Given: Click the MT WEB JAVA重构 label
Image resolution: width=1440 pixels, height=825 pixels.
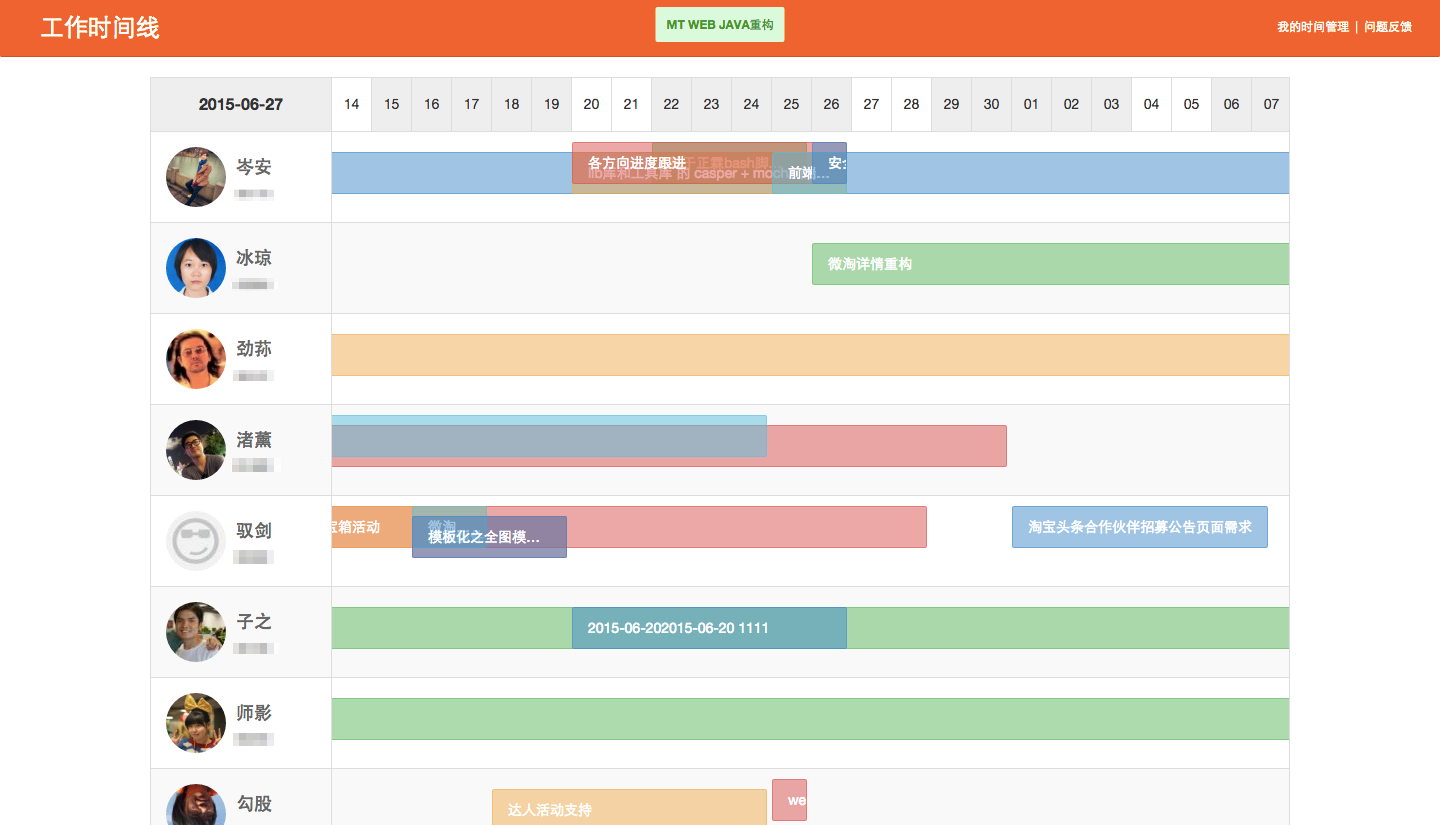Looking at the screenshot, I should [x=720, y=25].
